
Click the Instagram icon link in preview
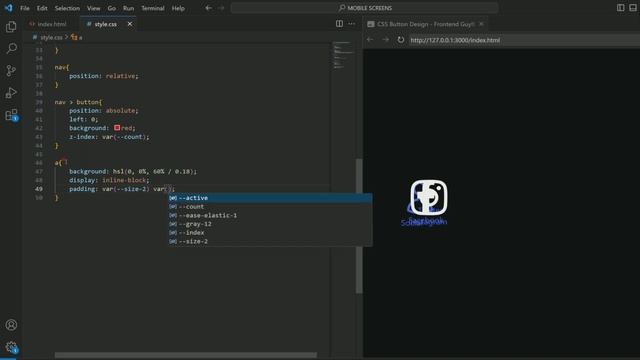pyautogui.click(x=429, y=198)
